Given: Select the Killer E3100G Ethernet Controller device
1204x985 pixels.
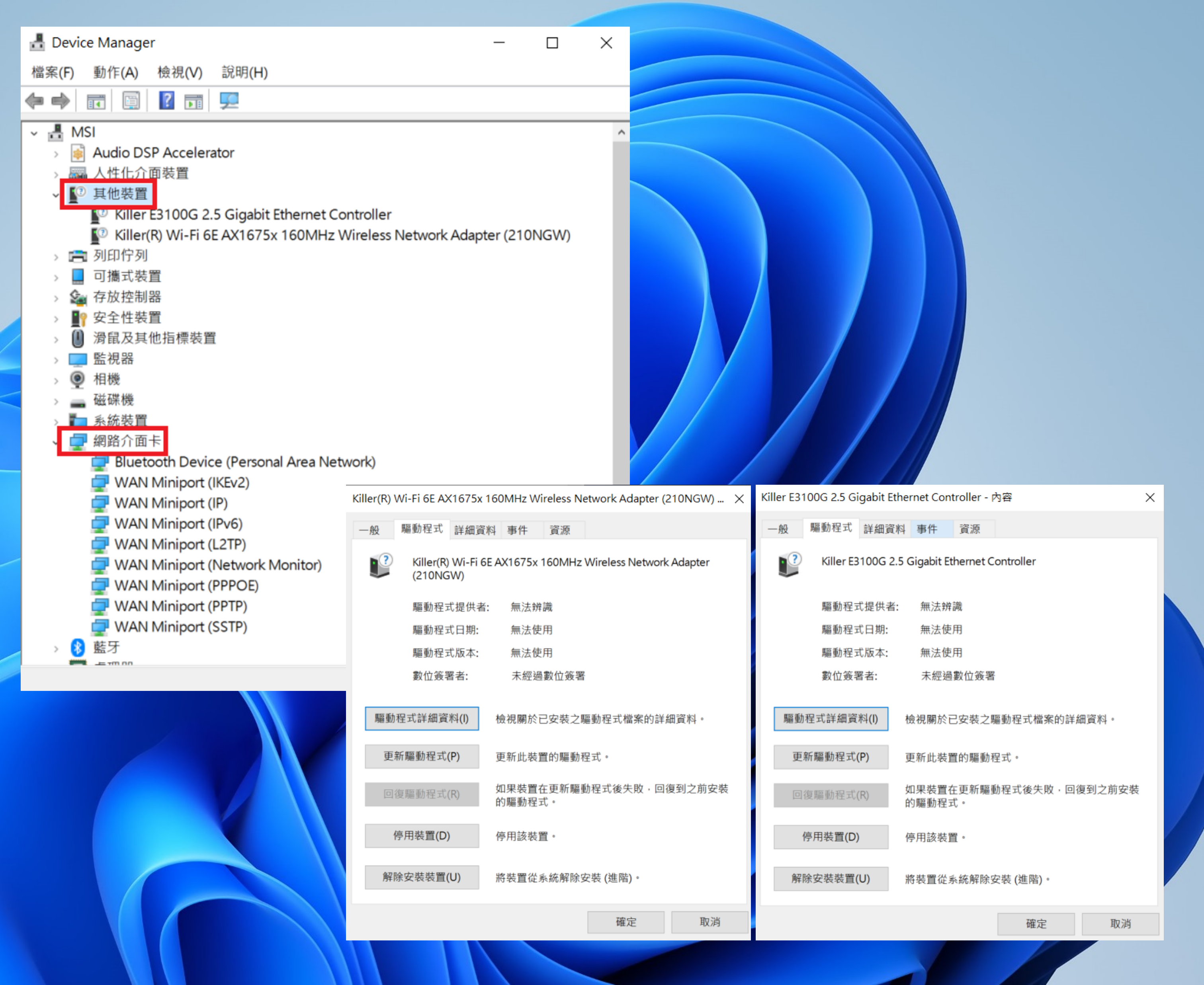Looking at the screenshot, I should [x=252, y=215].
